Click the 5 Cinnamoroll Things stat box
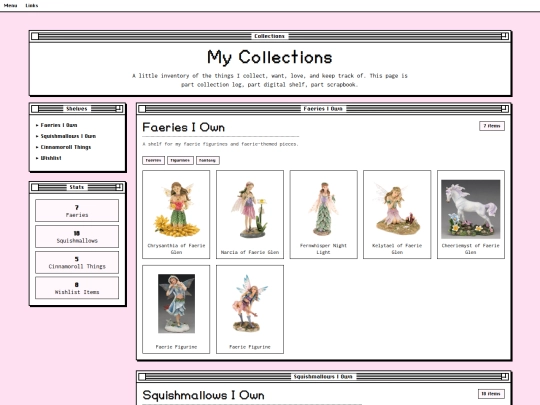This screenshot has width=540, height=405. [x=77, y=262]
